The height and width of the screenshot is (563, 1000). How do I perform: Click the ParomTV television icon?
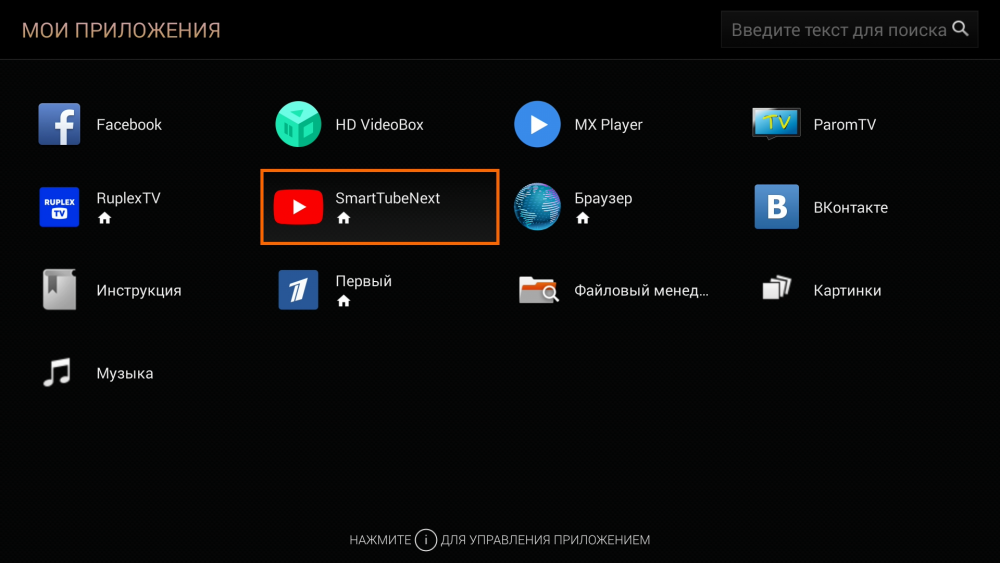pyautogui.click(x=776, y=124)
